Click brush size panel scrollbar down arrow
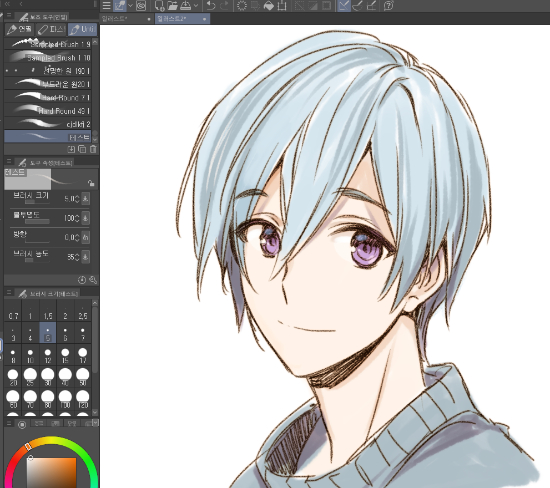The width and height of the screenshot is (550, 488). [95, 412]
